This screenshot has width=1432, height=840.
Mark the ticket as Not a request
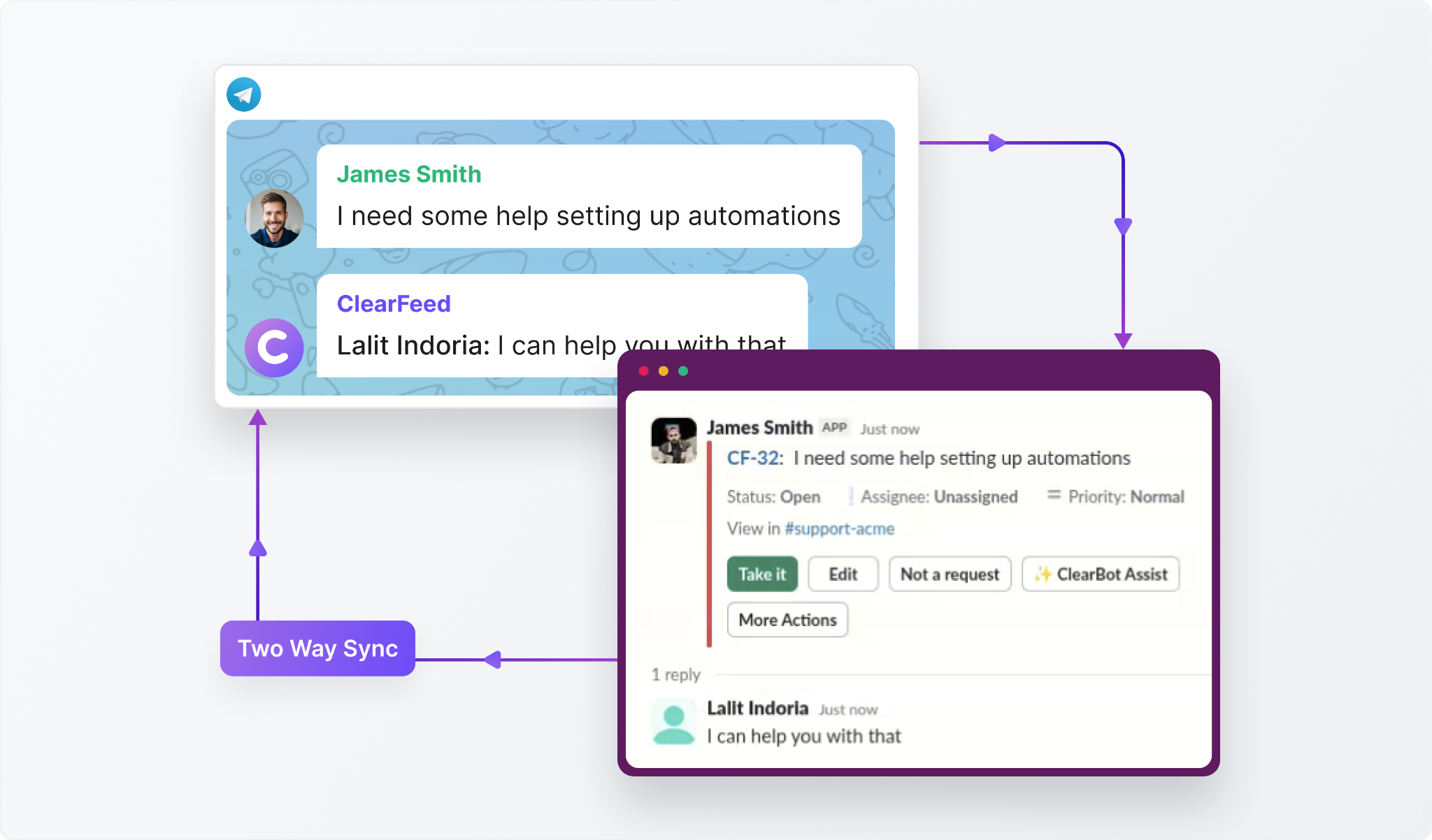(950, 574)
